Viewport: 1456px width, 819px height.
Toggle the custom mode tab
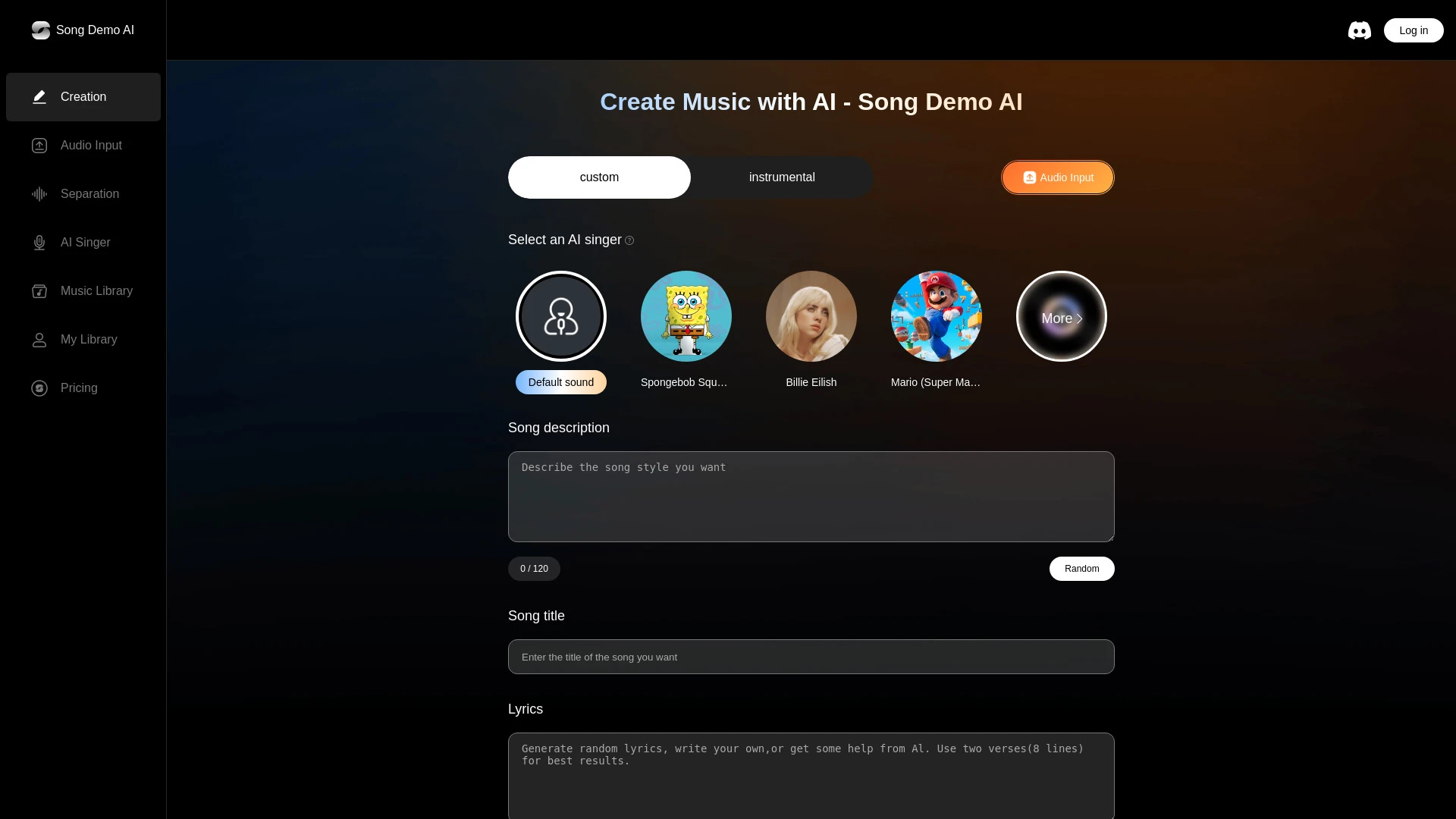(599, 177)
